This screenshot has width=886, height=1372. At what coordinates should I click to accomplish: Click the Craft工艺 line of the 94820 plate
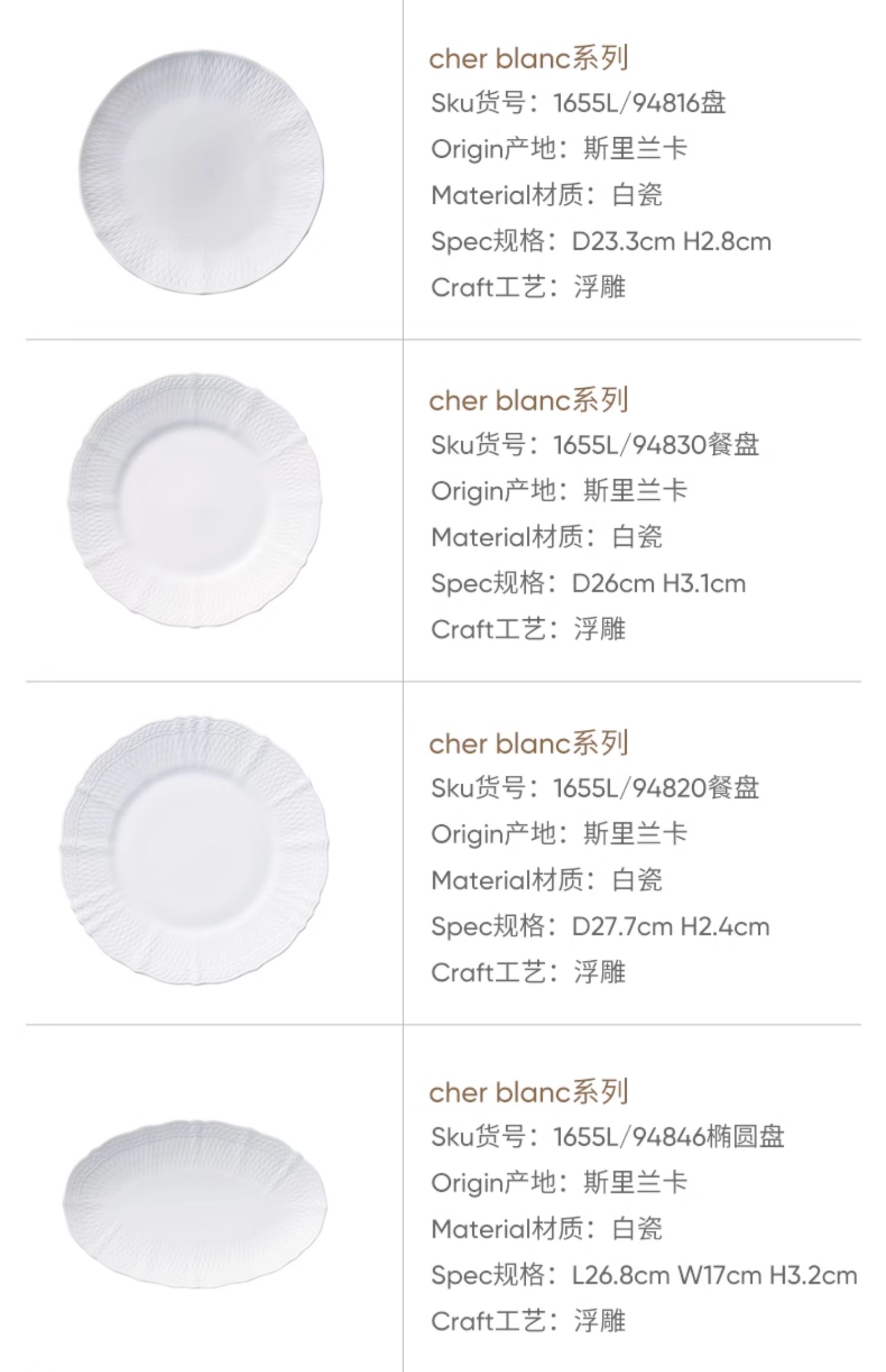[528, 973]
